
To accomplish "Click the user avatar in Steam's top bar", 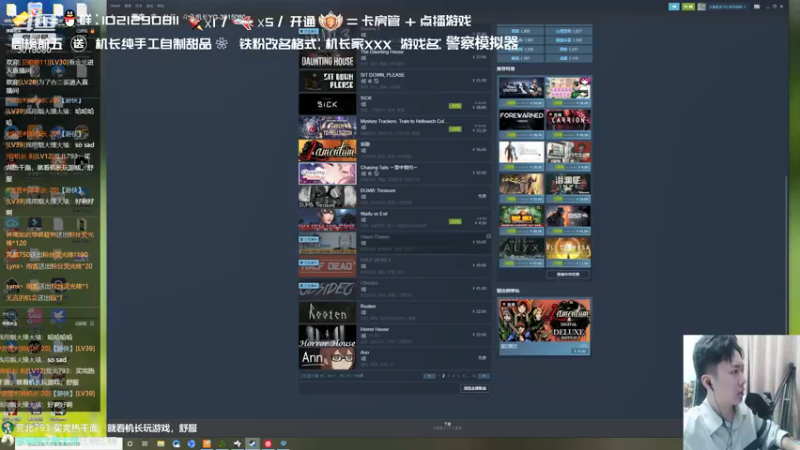I will (702, 7).
